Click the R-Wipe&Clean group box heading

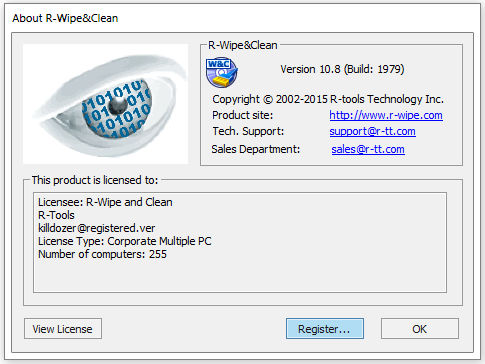click(x=243, y=45)
